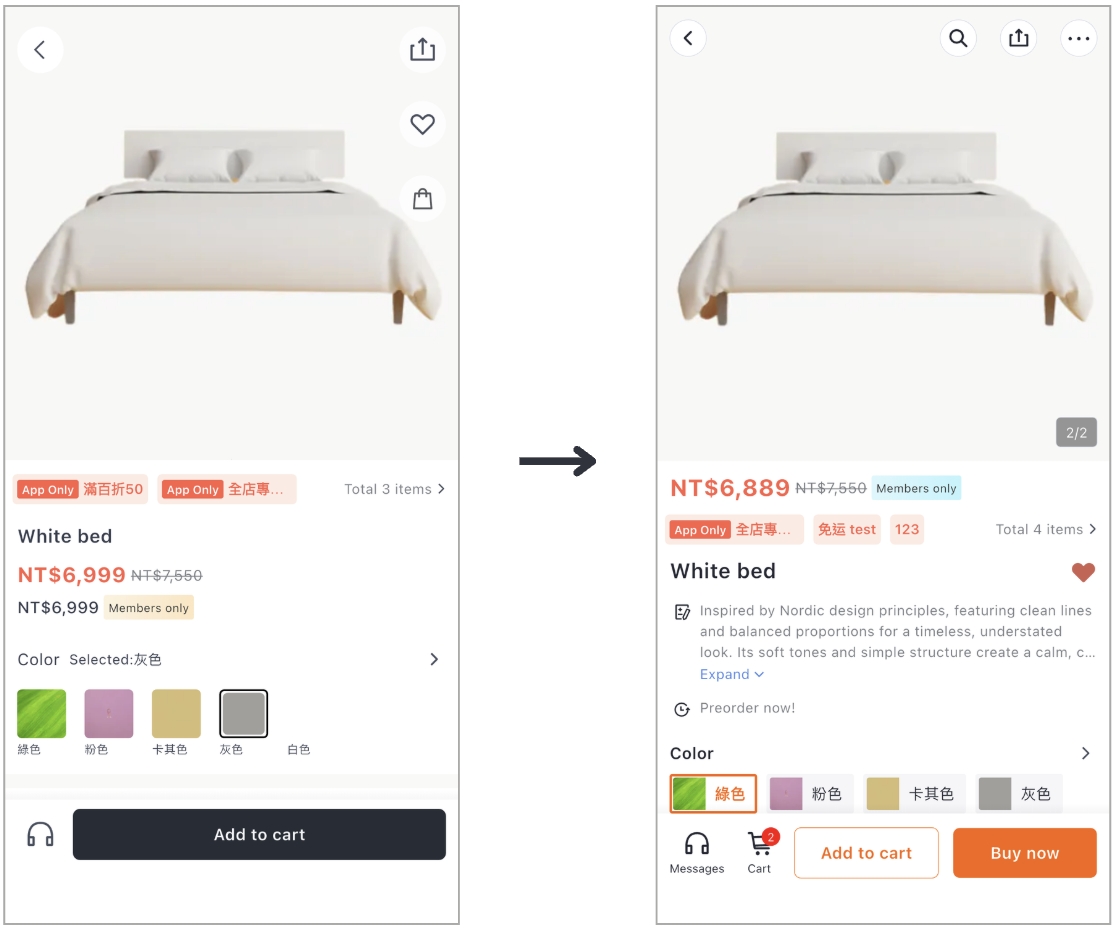Open the three-dots more menu
Screen dimensions: 1116x928
click(1078, 38)
